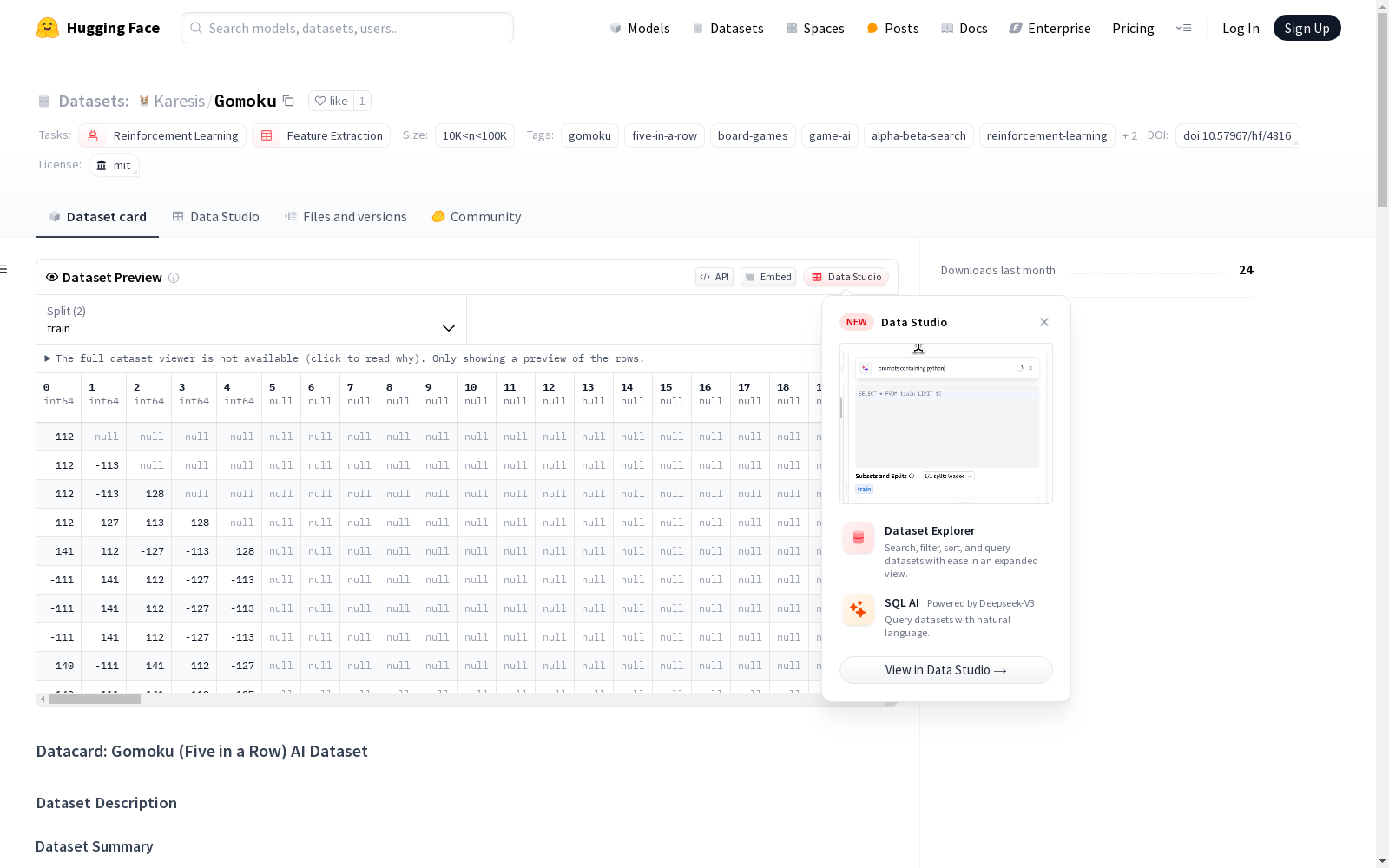Click the mit license tag
The image size is (1389, 868).
(114, 165)
